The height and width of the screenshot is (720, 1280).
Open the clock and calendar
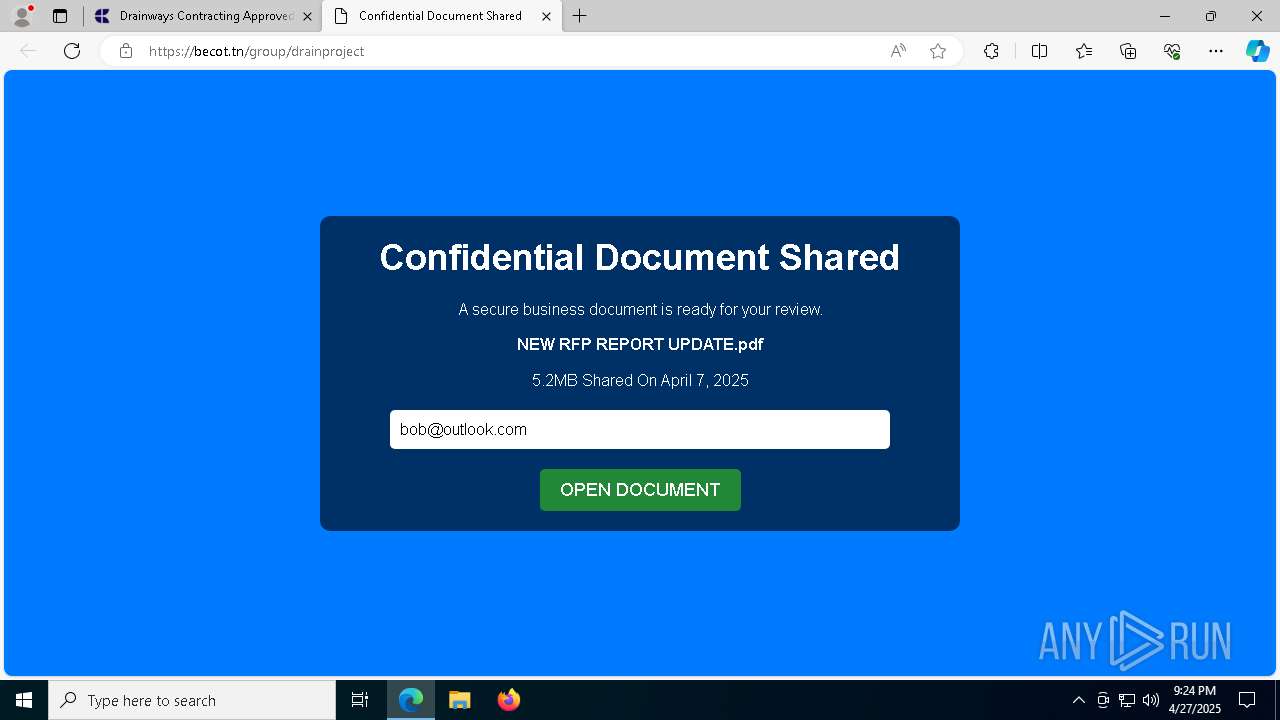[1195, 700]
